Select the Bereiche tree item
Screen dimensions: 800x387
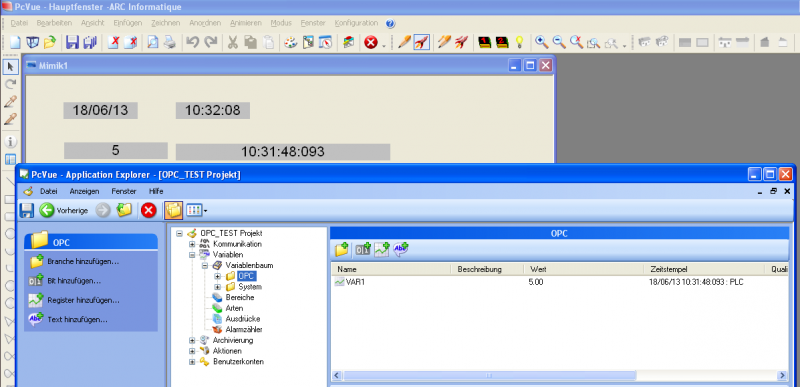[x=240, y=297]
